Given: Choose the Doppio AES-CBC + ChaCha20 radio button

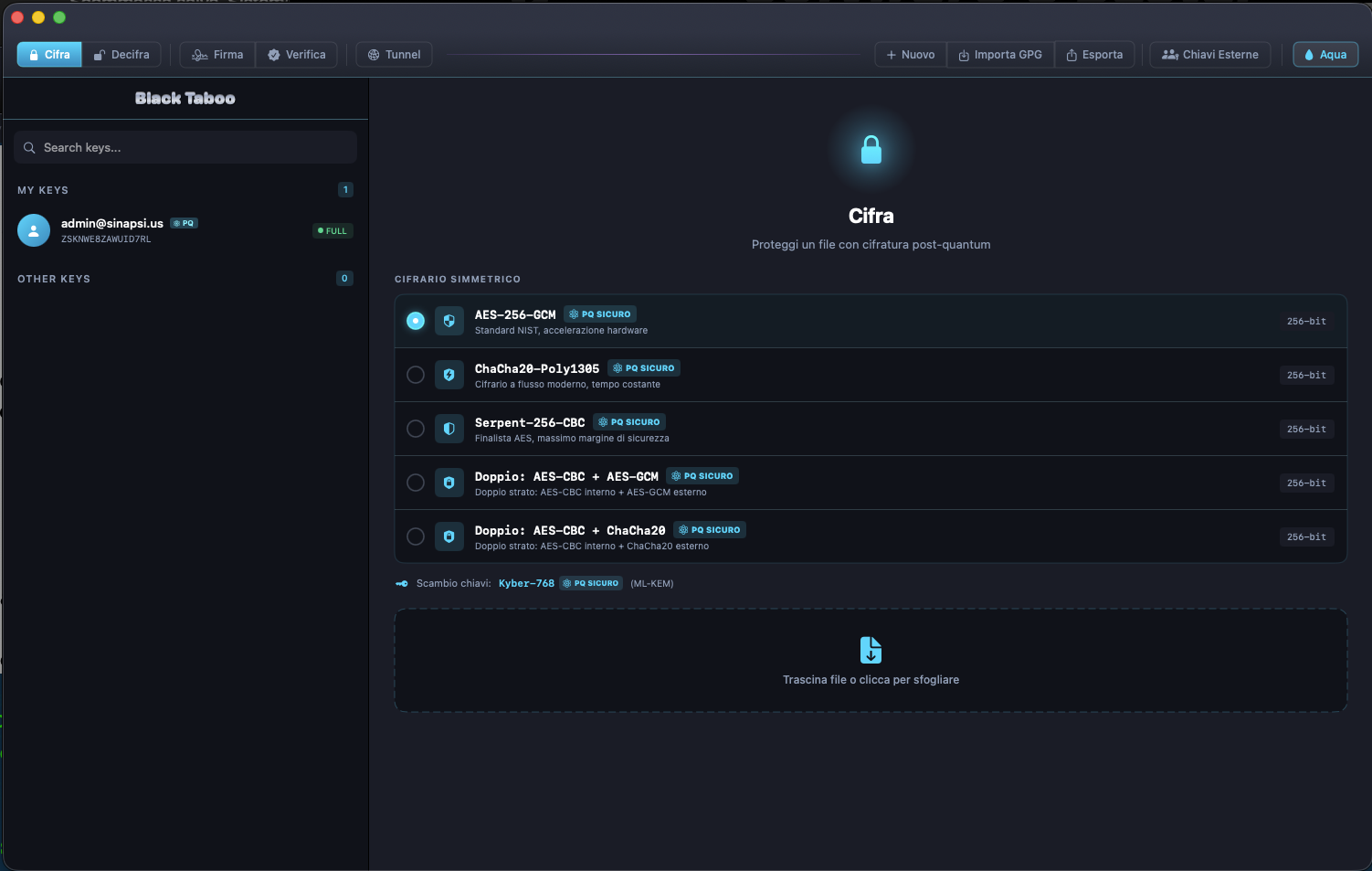Looking at the screenshot, I should (416, 536).
